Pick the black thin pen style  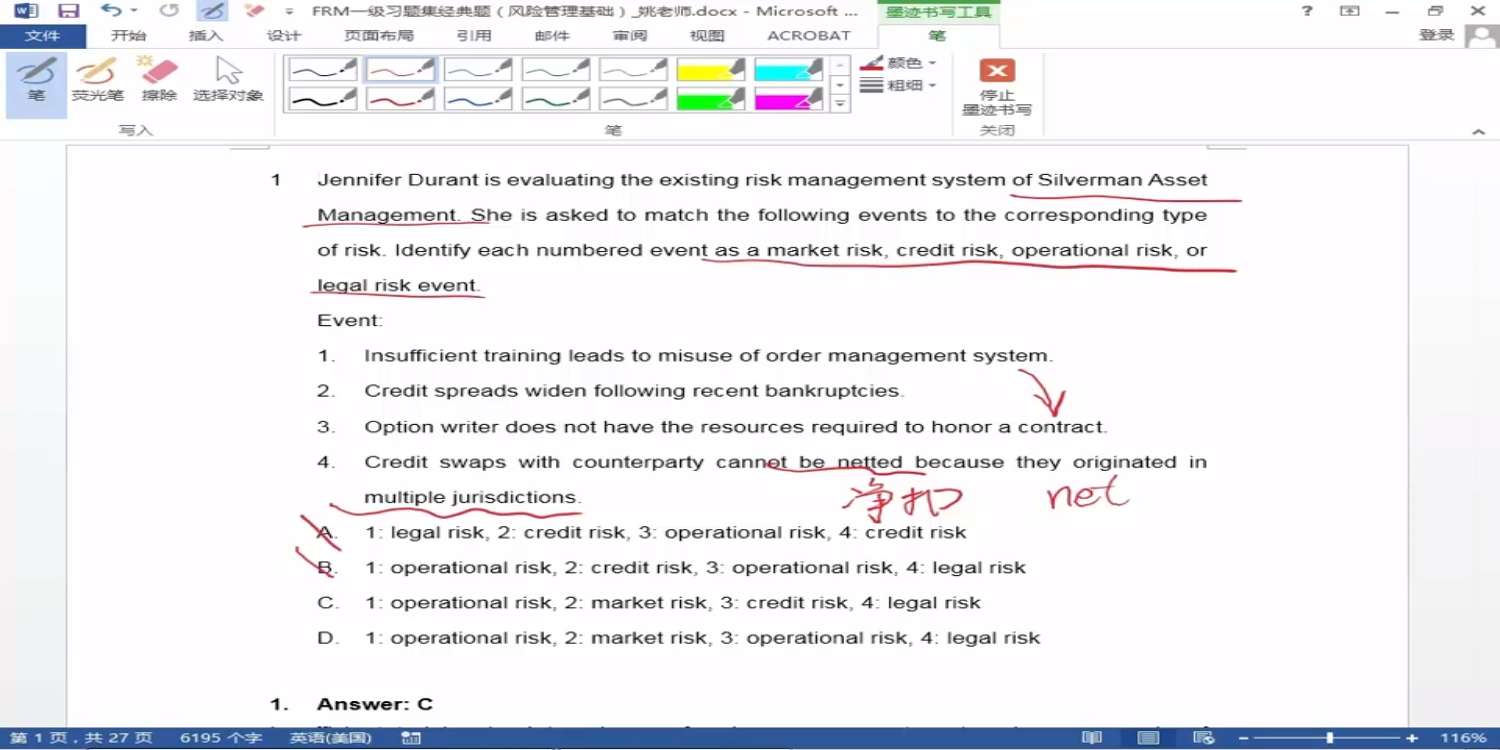click(x=323, y=69)
